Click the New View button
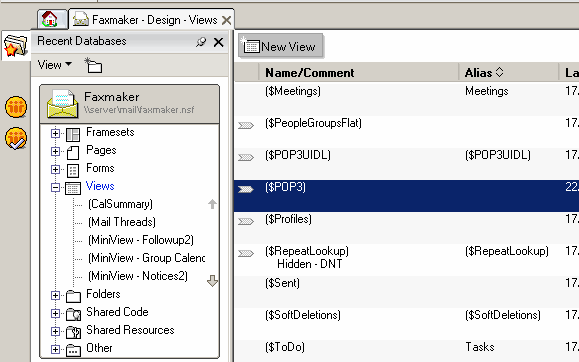This screenshot has height=362, width=579. (281, 47)
